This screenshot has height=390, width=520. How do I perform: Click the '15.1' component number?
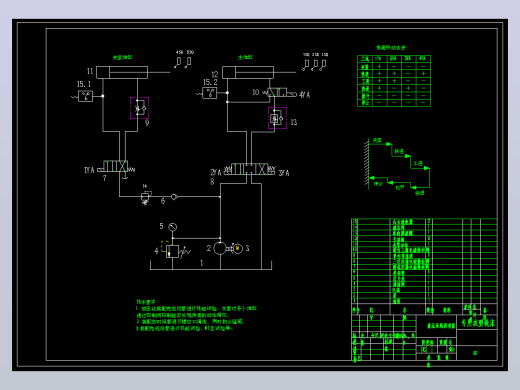tap(84, 84)
